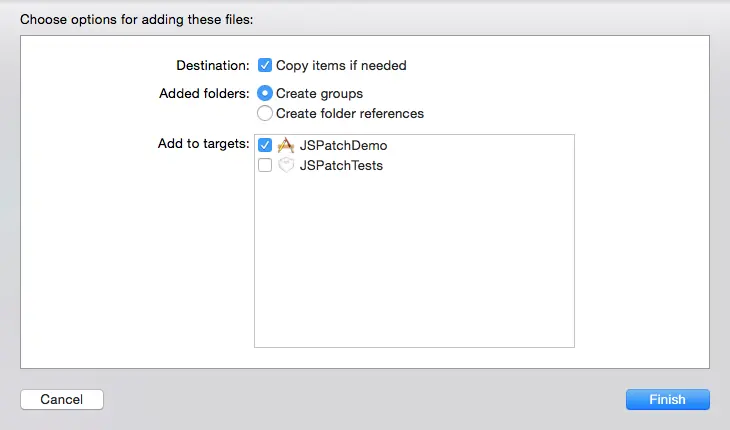Click the Create groups label

319,94
